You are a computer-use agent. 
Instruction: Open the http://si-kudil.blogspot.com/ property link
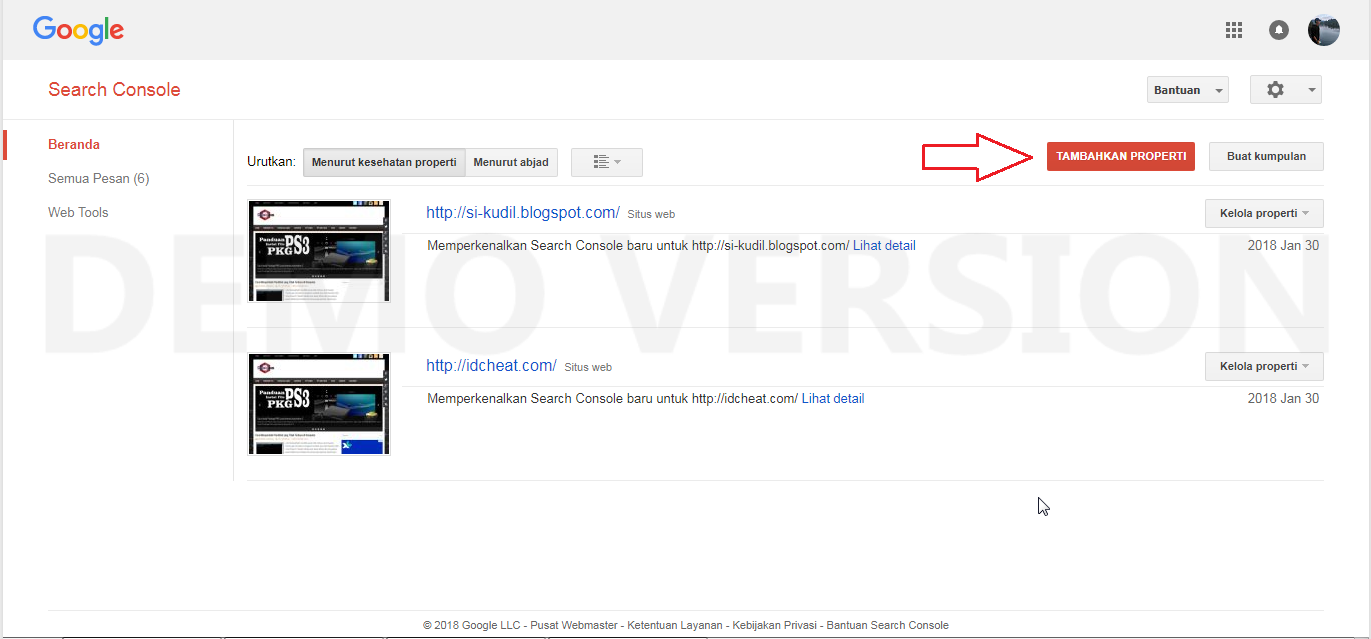[x=523, y=212]
